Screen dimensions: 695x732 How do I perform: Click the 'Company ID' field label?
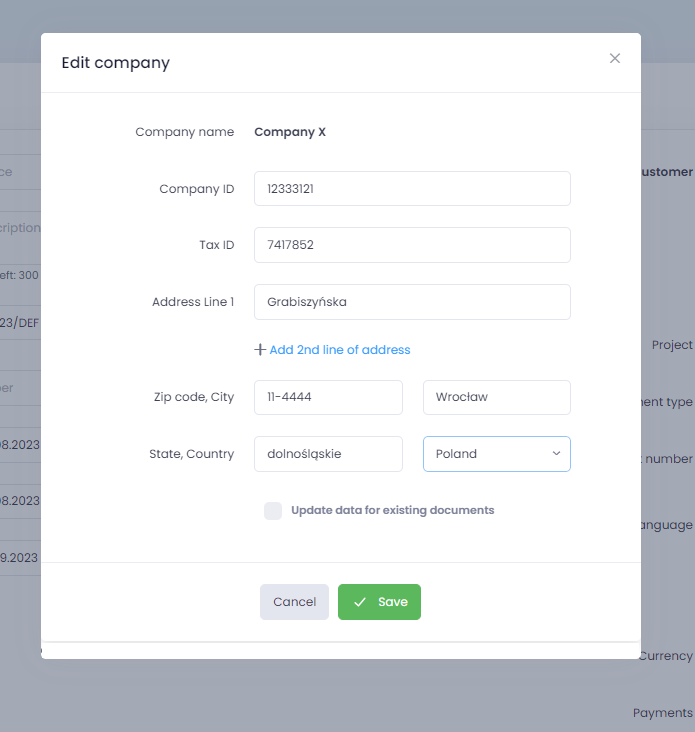(197, 189)
